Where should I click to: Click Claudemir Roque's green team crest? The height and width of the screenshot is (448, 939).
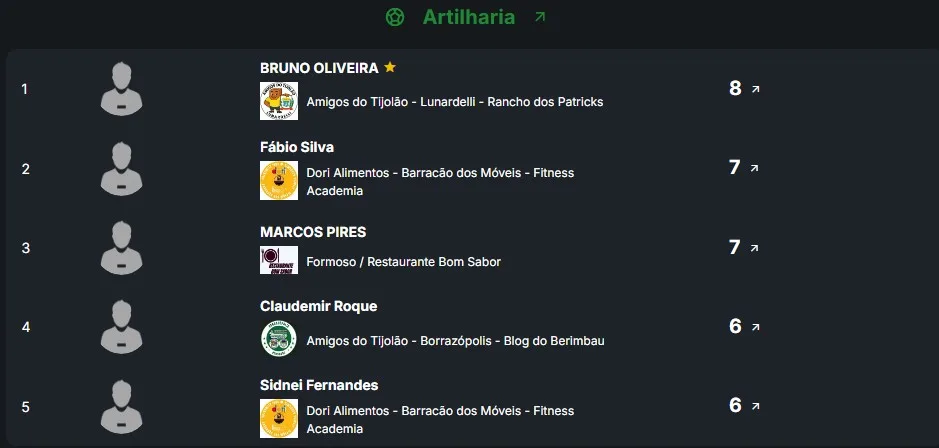coord(279,340)
